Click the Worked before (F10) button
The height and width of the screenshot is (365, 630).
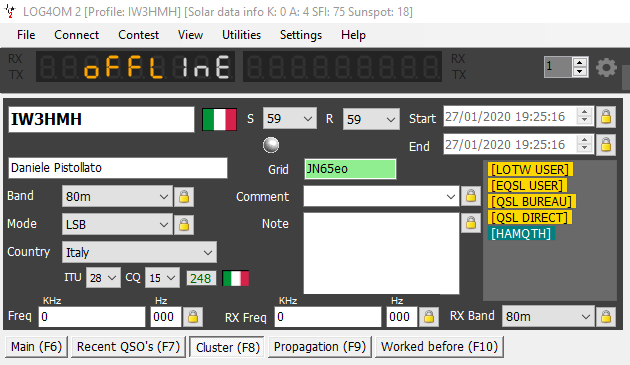pyautogui.click(x=439, y=347)
